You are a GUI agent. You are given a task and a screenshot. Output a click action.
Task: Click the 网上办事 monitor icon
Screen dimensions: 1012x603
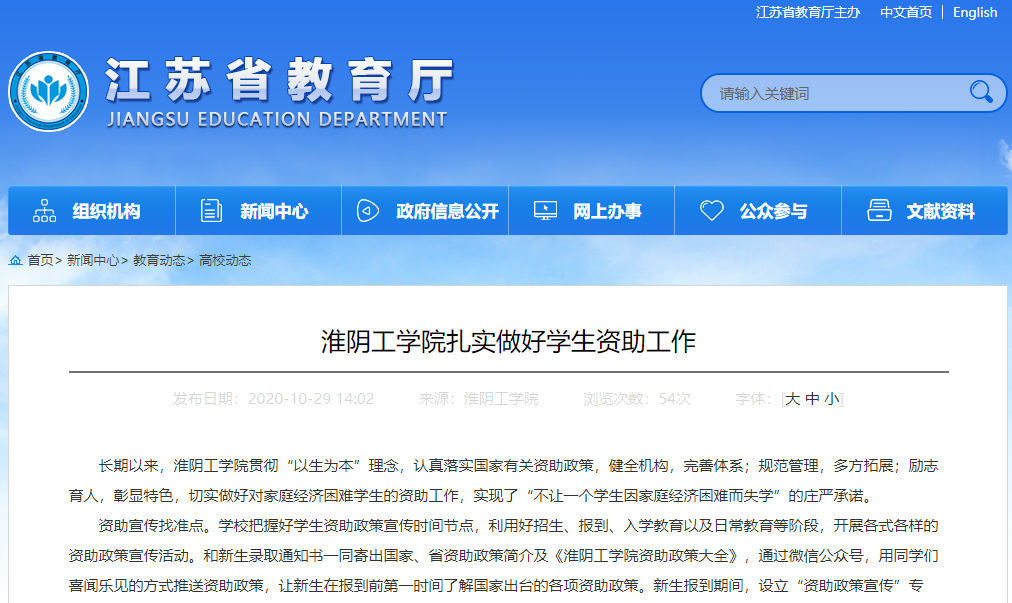[545, 211]
